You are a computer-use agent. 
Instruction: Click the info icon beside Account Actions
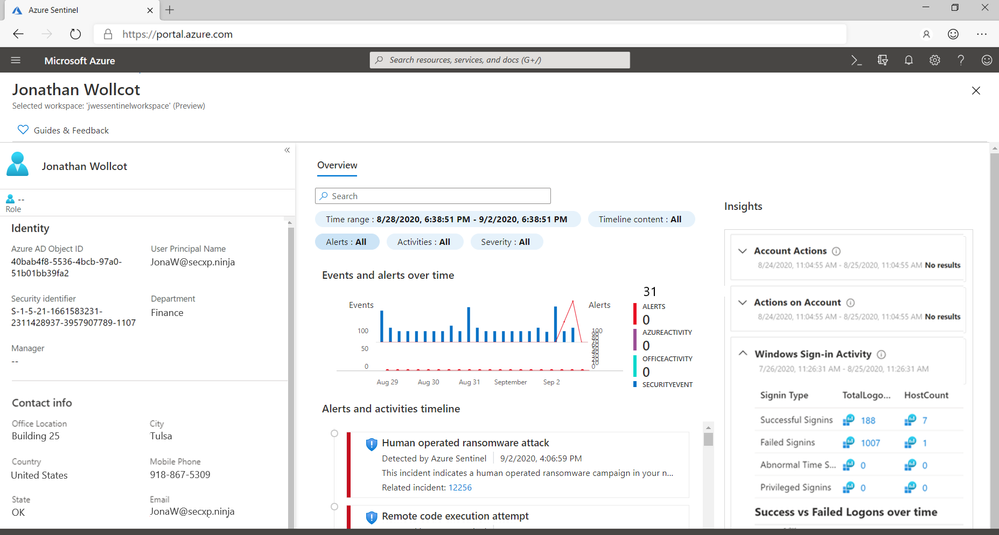pos(837,251)
